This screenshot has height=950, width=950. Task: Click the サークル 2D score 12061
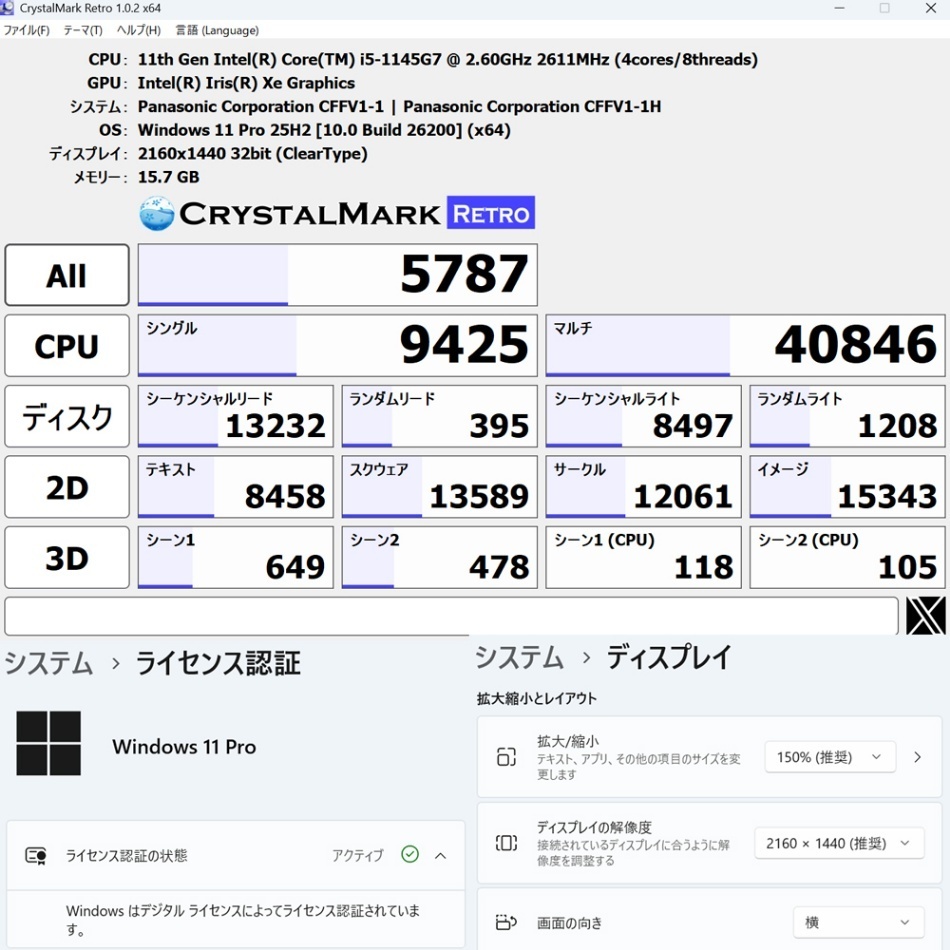(643, 487)
